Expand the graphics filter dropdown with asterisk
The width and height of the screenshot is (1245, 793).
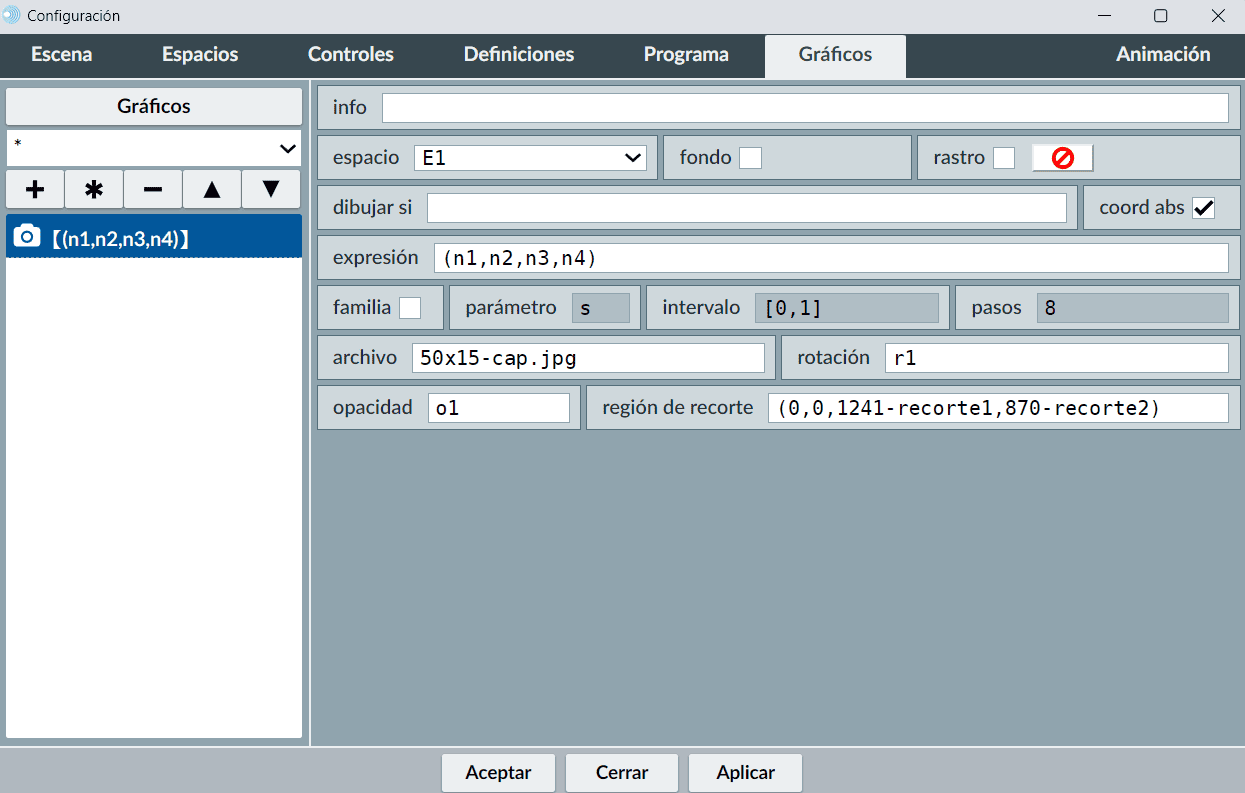point(154,148)
